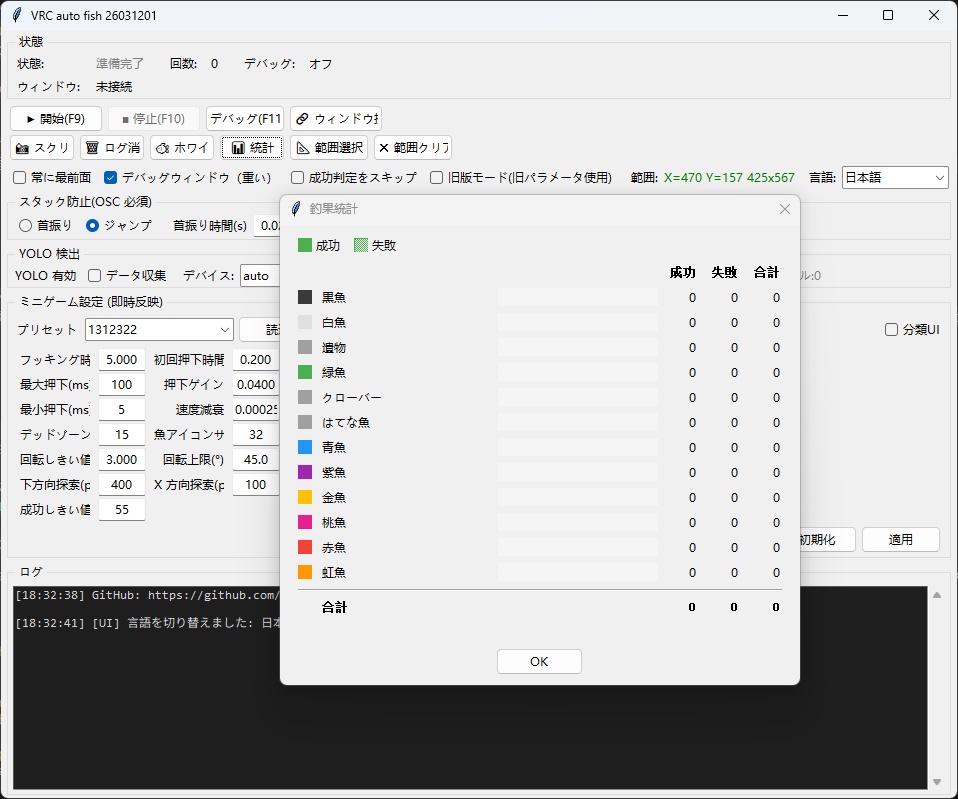The image size is (958, 799).
Task: Click the 範囲選択 region select button
Action: pos(329,148)
